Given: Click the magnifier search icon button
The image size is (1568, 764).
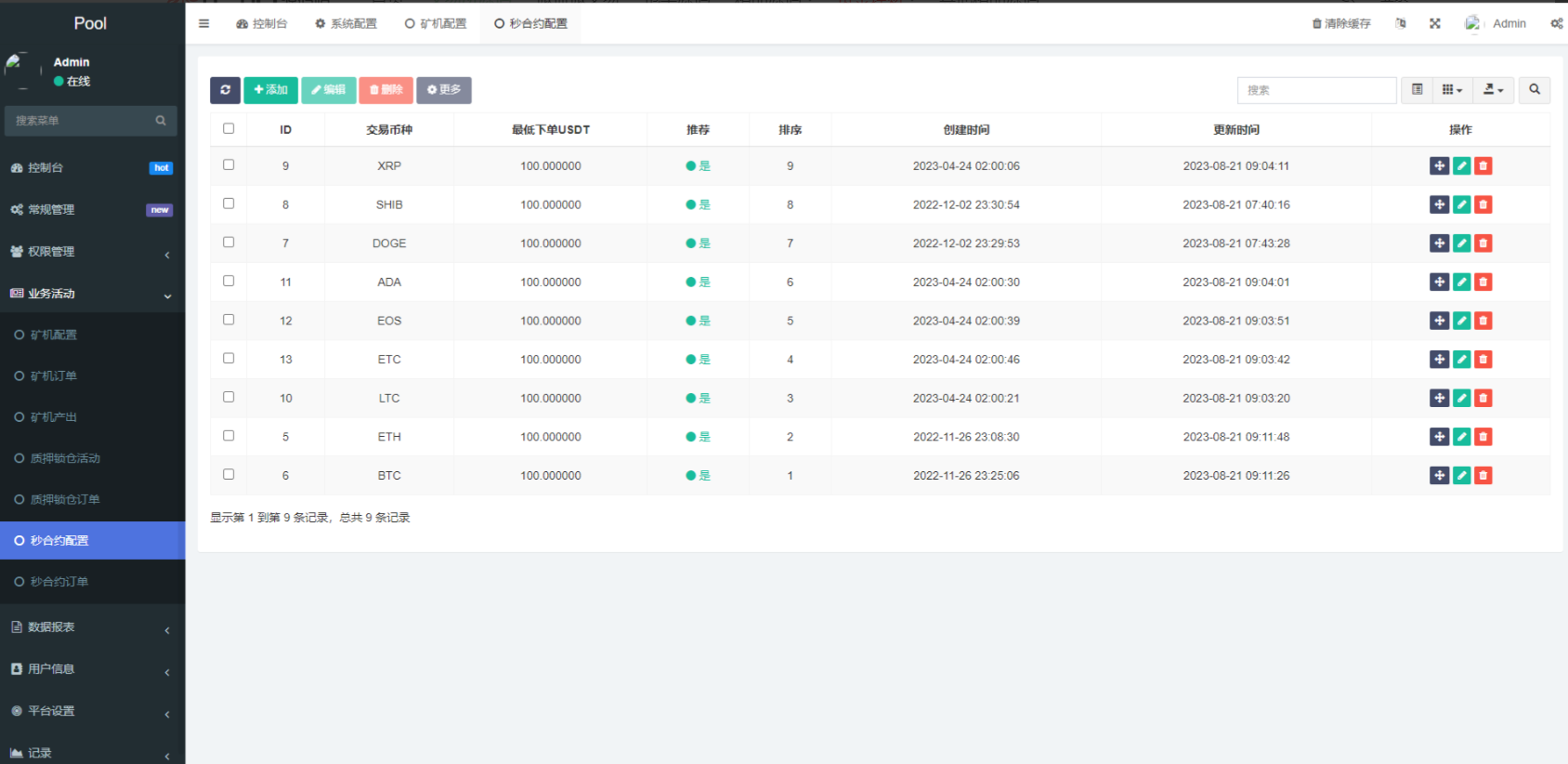Looking at the screenshot, I should pyautogui.click(x=1534, y=90).
